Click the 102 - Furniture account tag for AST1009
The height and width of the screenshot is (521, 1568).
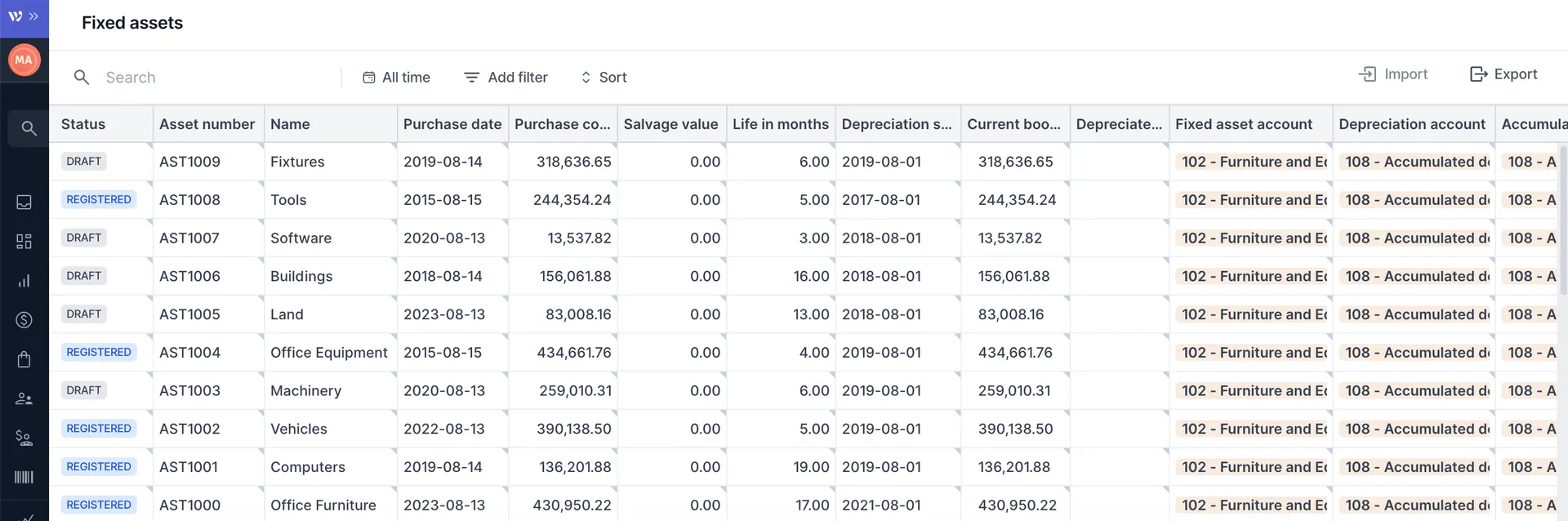(1252, 162)
